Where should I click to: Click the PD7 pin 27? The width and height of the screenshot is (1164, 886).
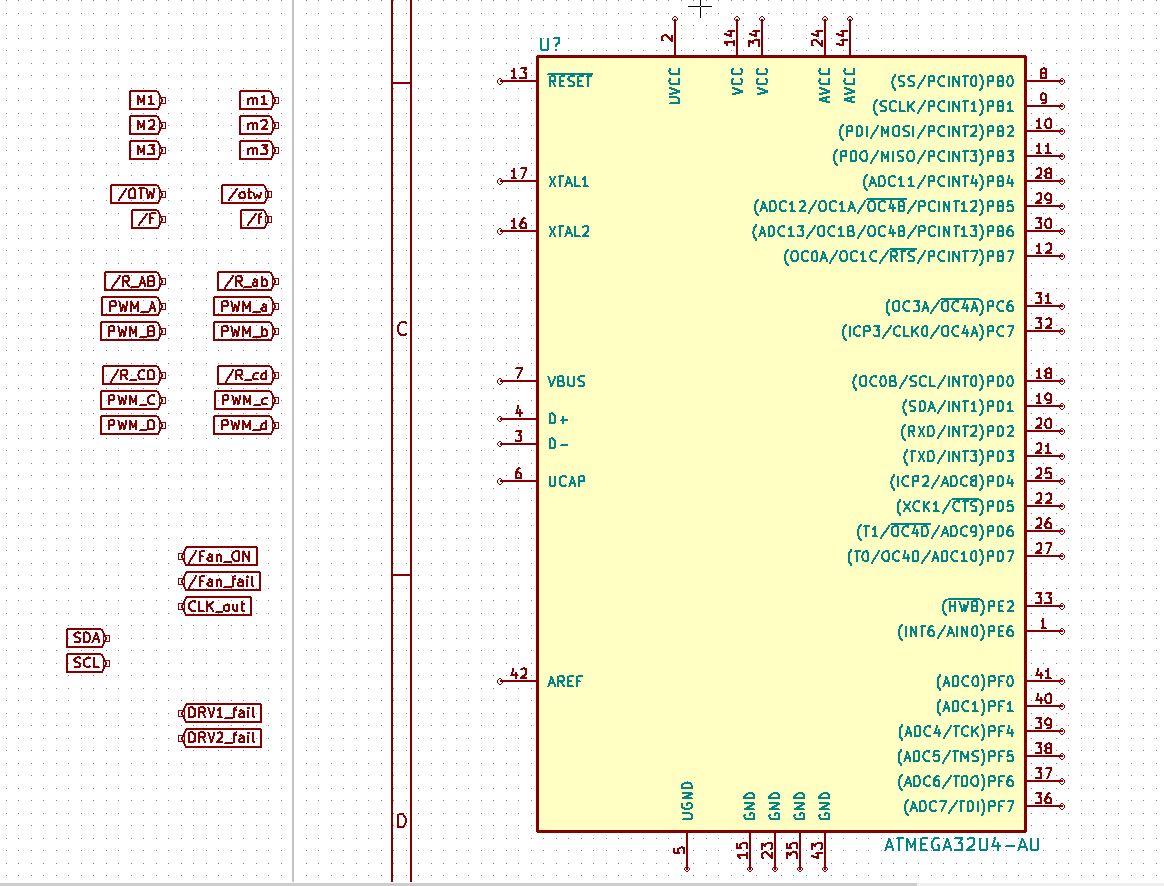pyautogui.click(x=1045, y=556)
